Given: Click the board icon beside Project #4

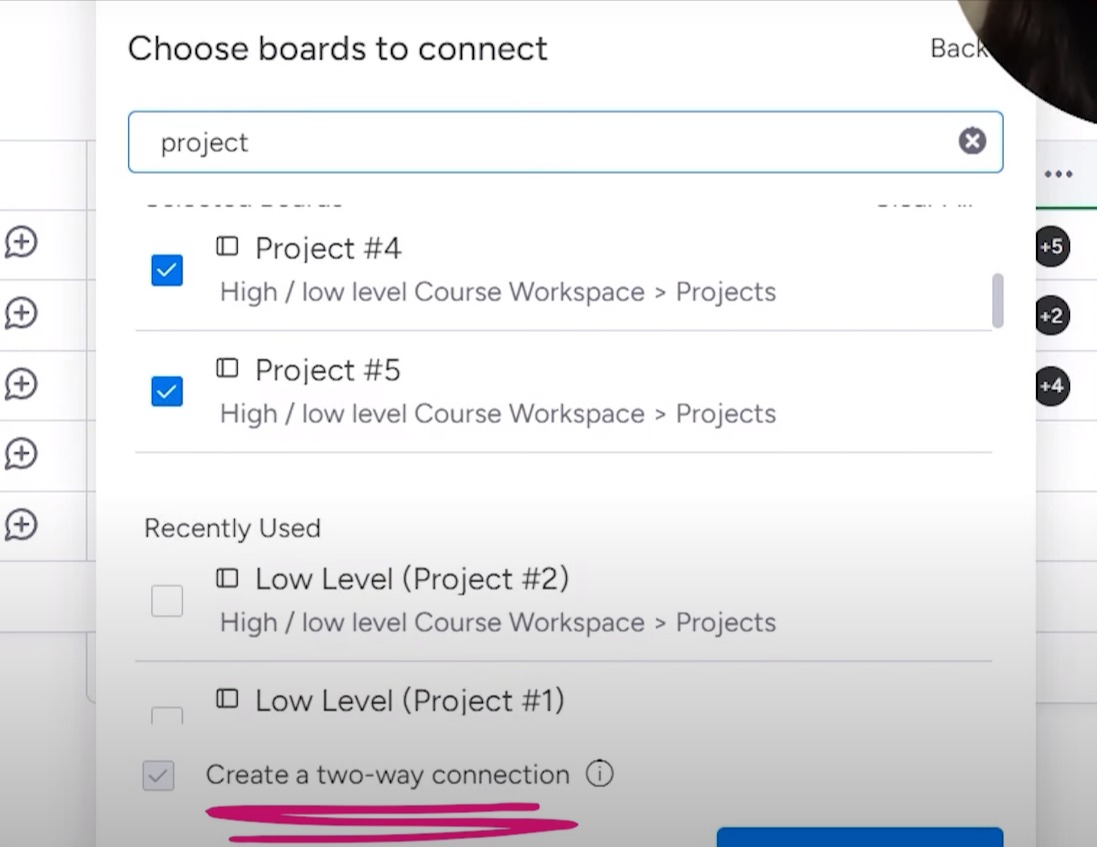Looking at the screenshot, I should (227, 246).
